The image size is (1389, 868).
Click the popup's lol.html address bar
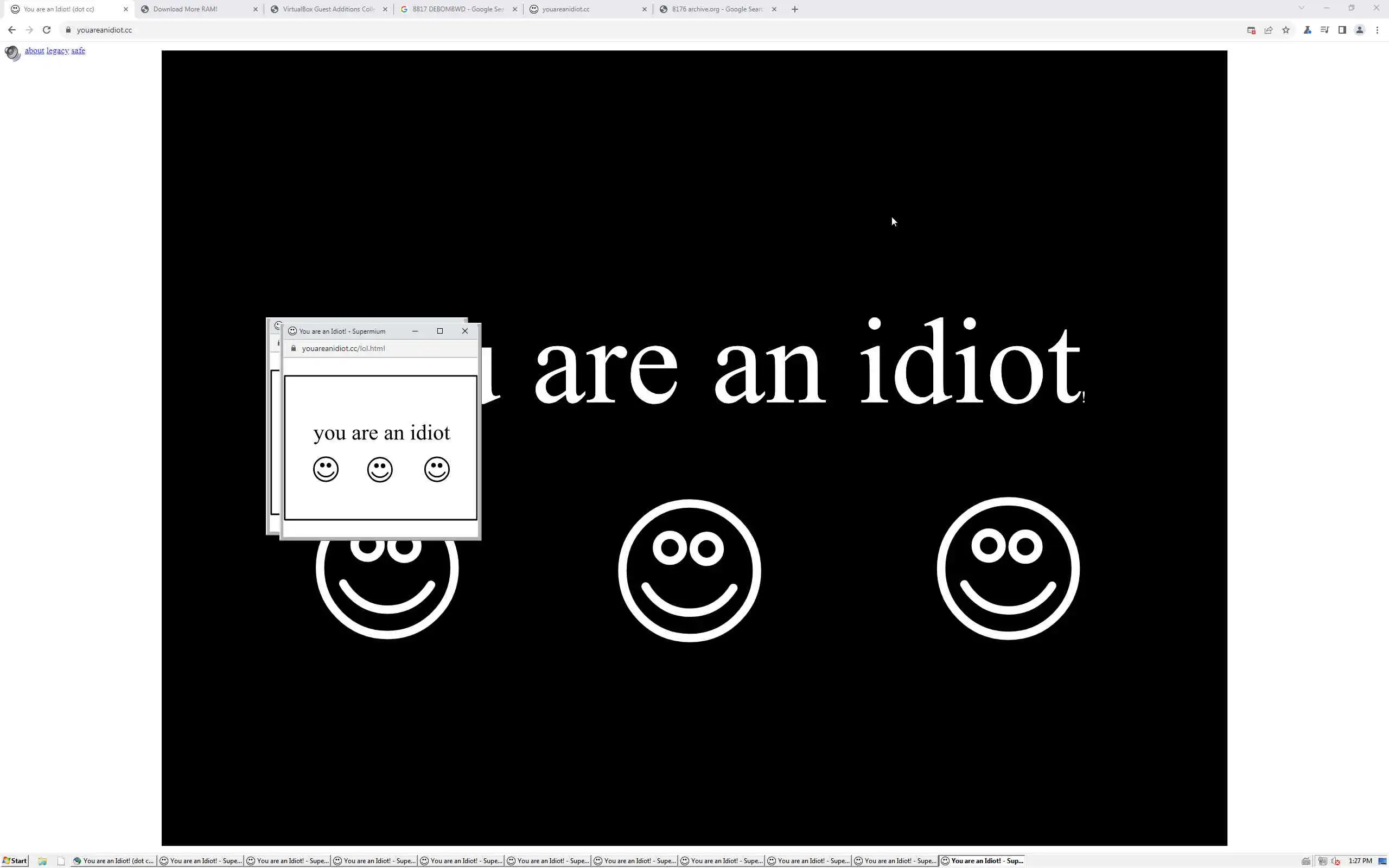click(343, 348)
